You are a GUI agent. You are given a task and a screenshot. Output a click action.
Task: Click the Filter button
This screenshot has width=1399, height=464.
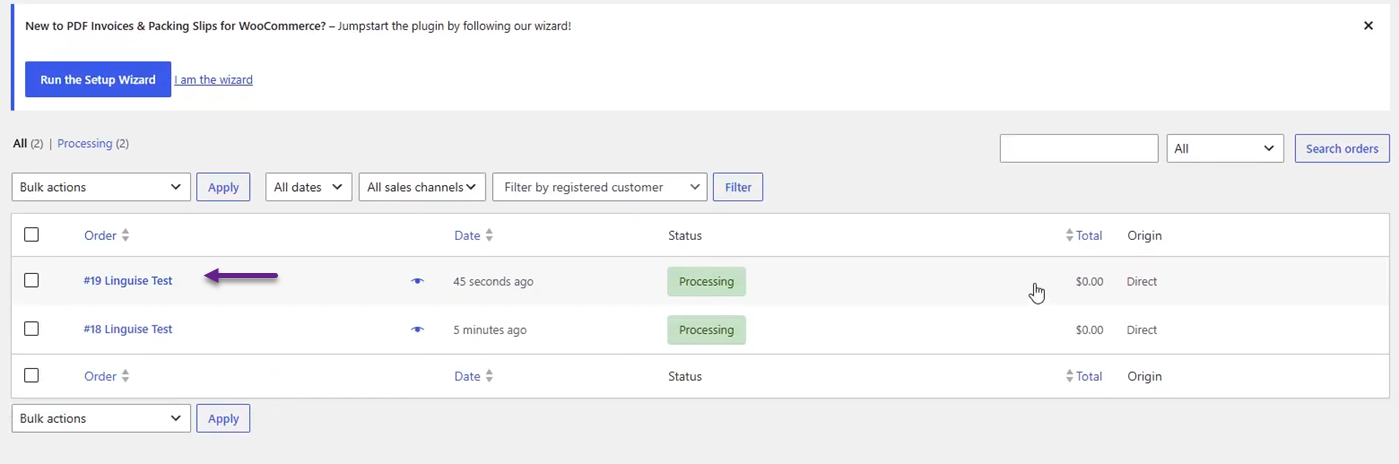(x=738, y=187)
